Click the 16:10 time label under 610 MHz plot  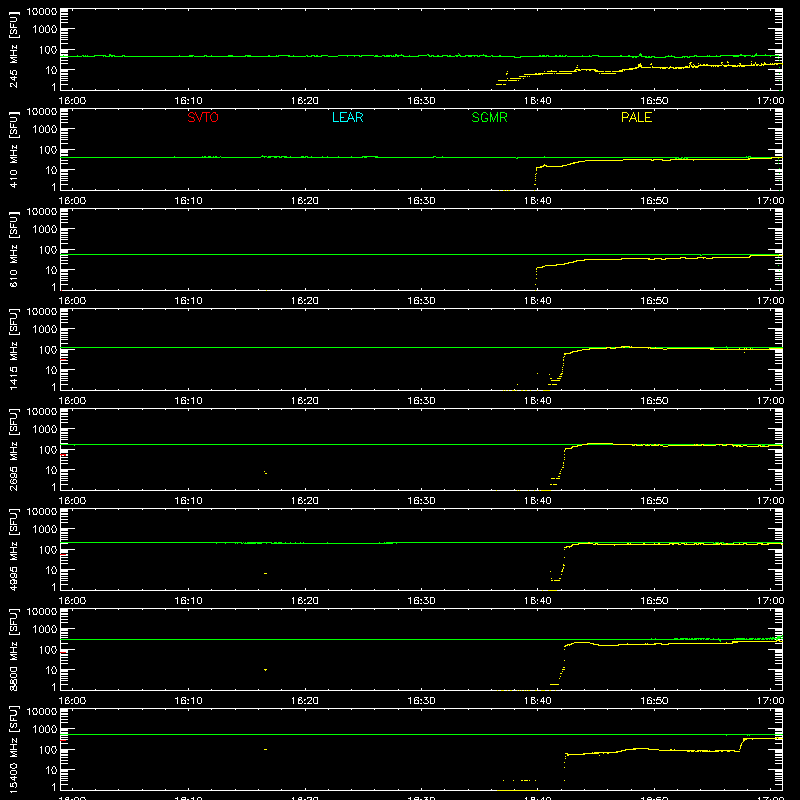pos(189,301)
